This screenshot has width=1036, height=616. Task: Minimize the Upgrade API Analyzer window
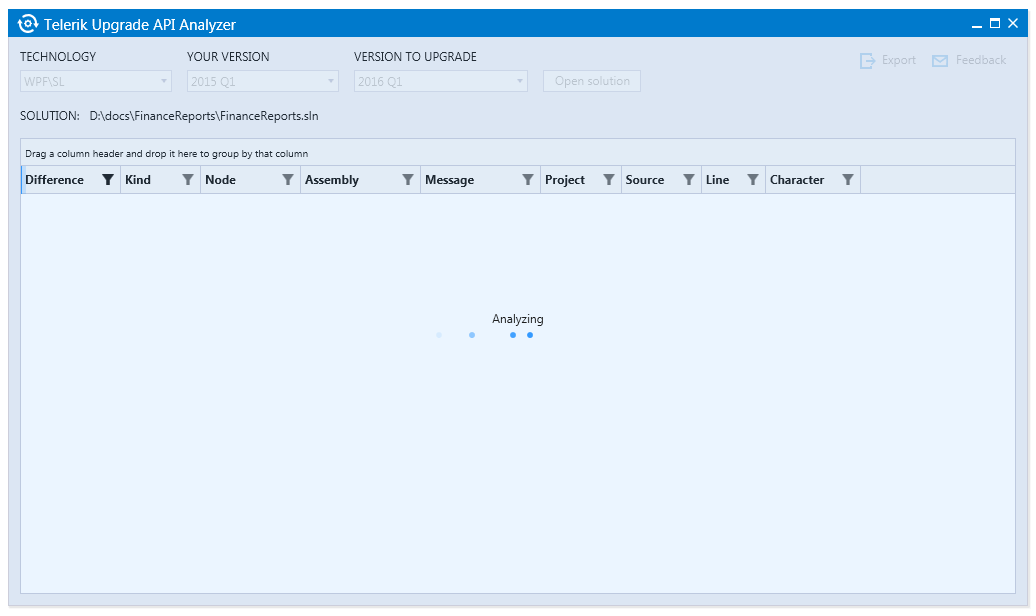point(977,25)
